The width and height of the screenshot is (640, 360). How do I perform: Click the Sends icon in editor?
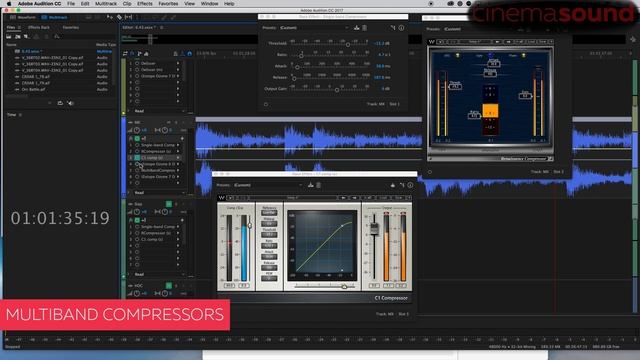[x=139, y=53]
